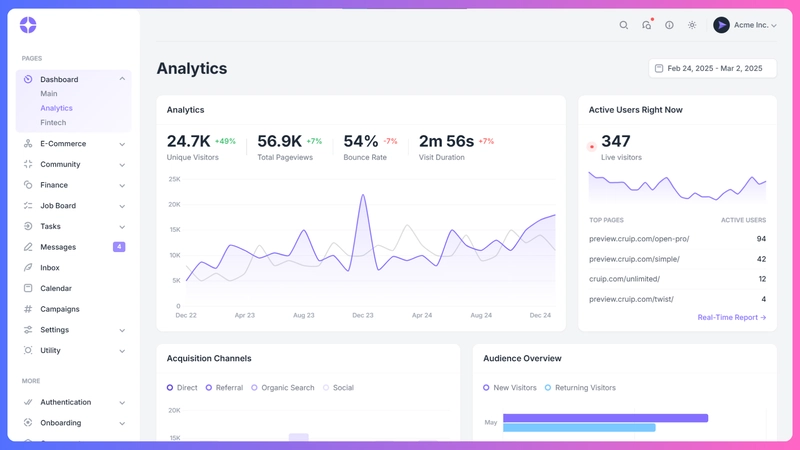Collapse the Dashboard sidebar section

pyautogui.click(x=122, y=79)
